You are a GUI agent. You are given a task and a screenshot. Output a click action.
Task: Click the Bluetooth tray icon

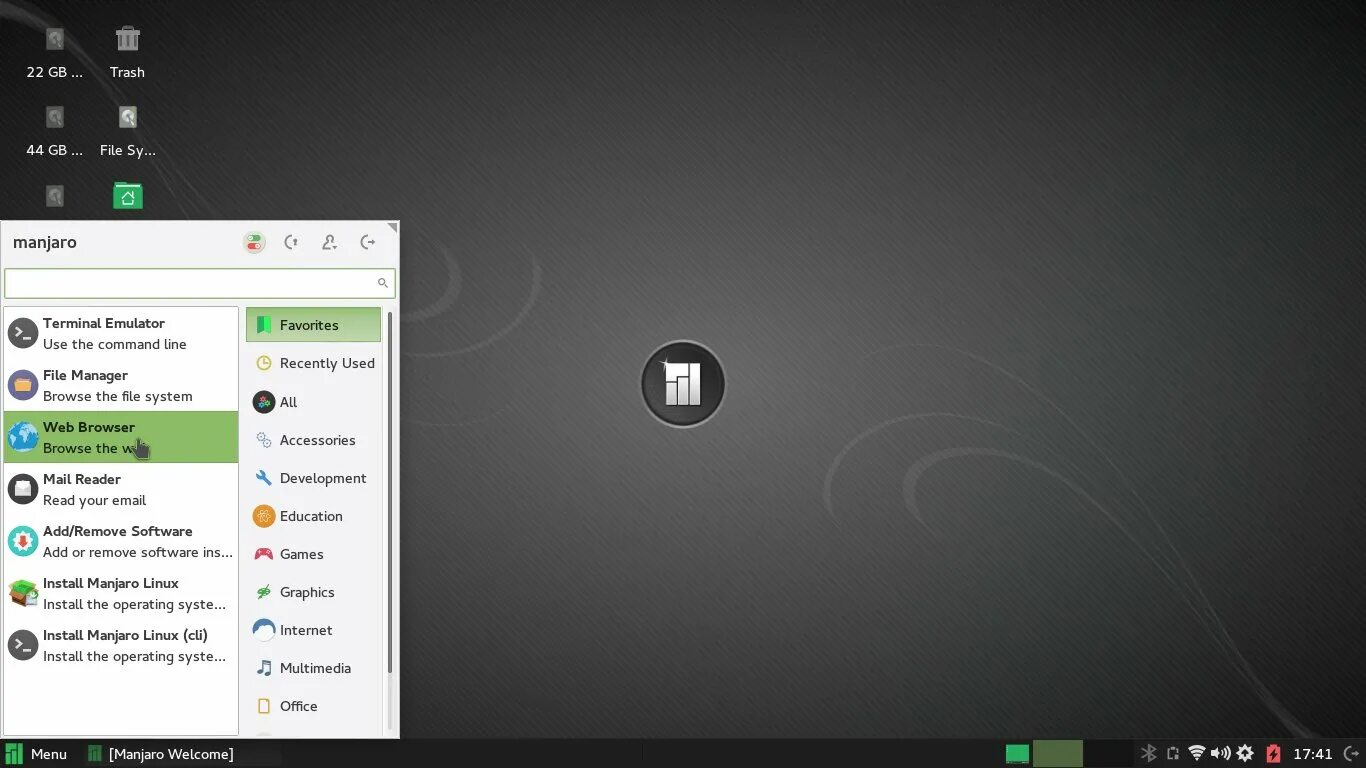[x=1149, y=754]
